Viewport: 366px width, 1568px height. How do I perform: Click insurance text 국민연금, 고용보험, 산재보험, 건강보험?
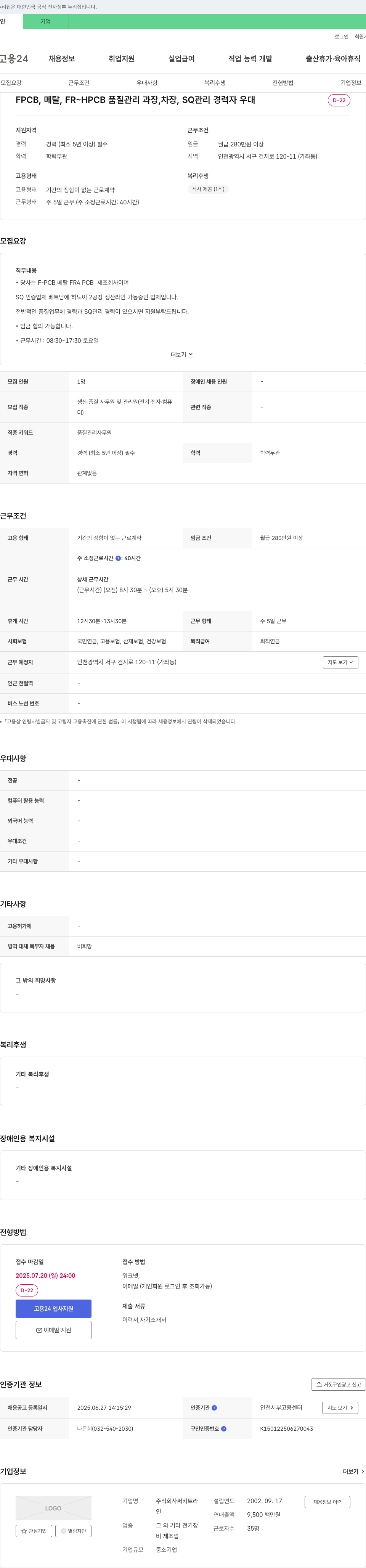pyautogui.click(x=122, y=641)
